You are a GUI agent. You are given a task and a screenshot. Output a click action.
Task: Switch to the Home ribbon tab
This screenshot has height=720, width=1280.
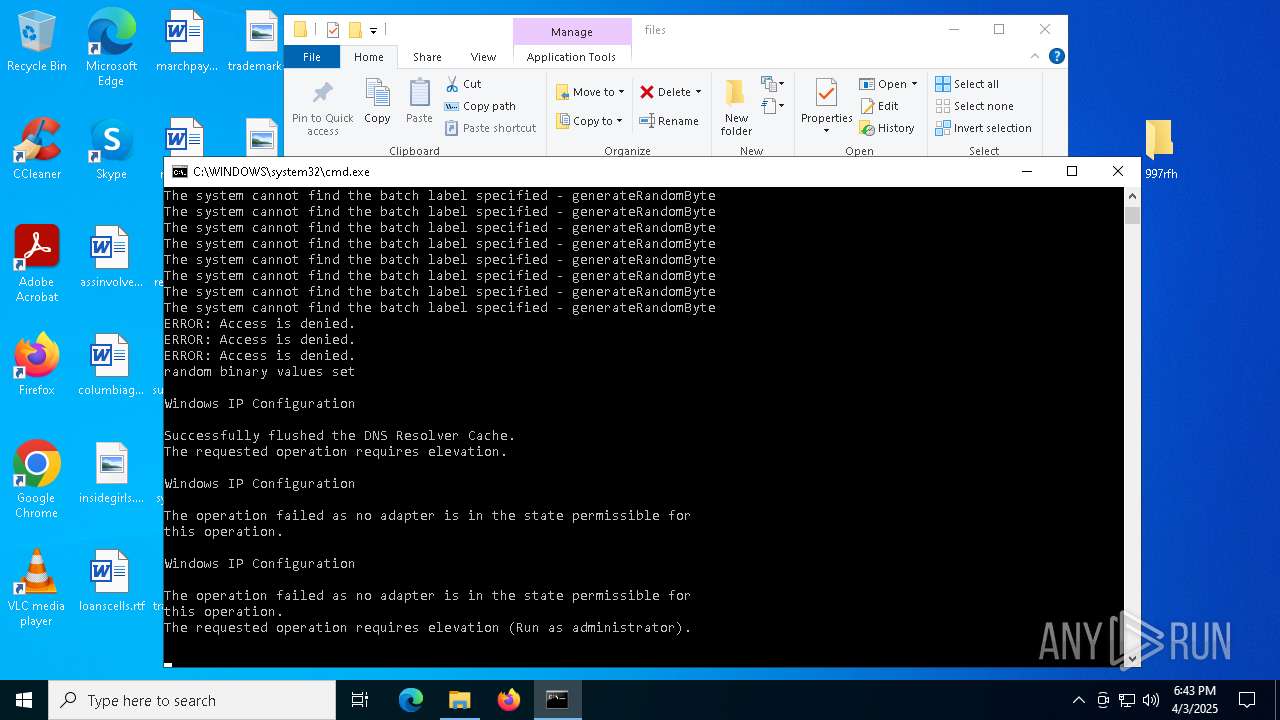[368, 57]
